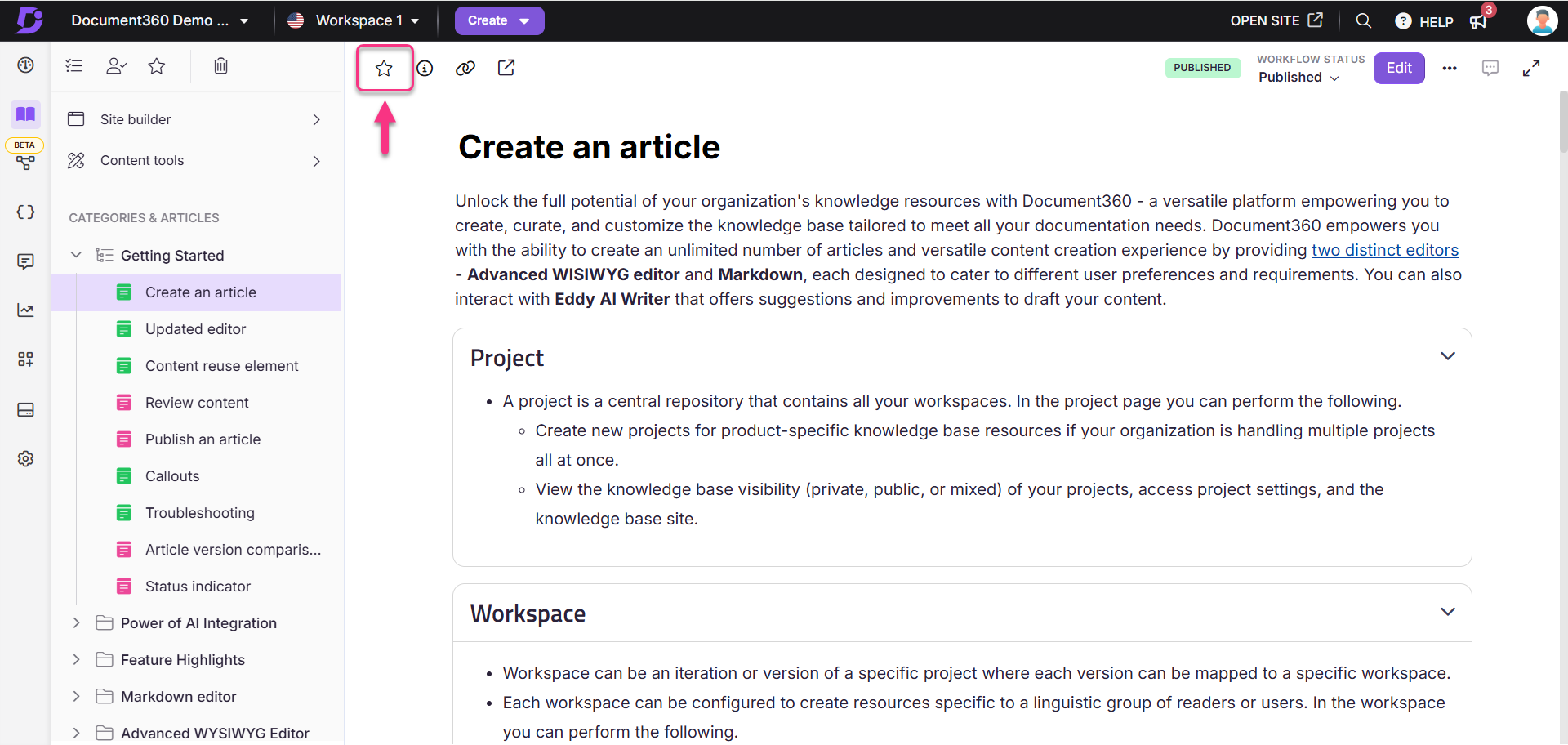Viewport: 1568px width, 745px height.
Task: Expand the Markdown editor folder
Action: pos(76,696)
